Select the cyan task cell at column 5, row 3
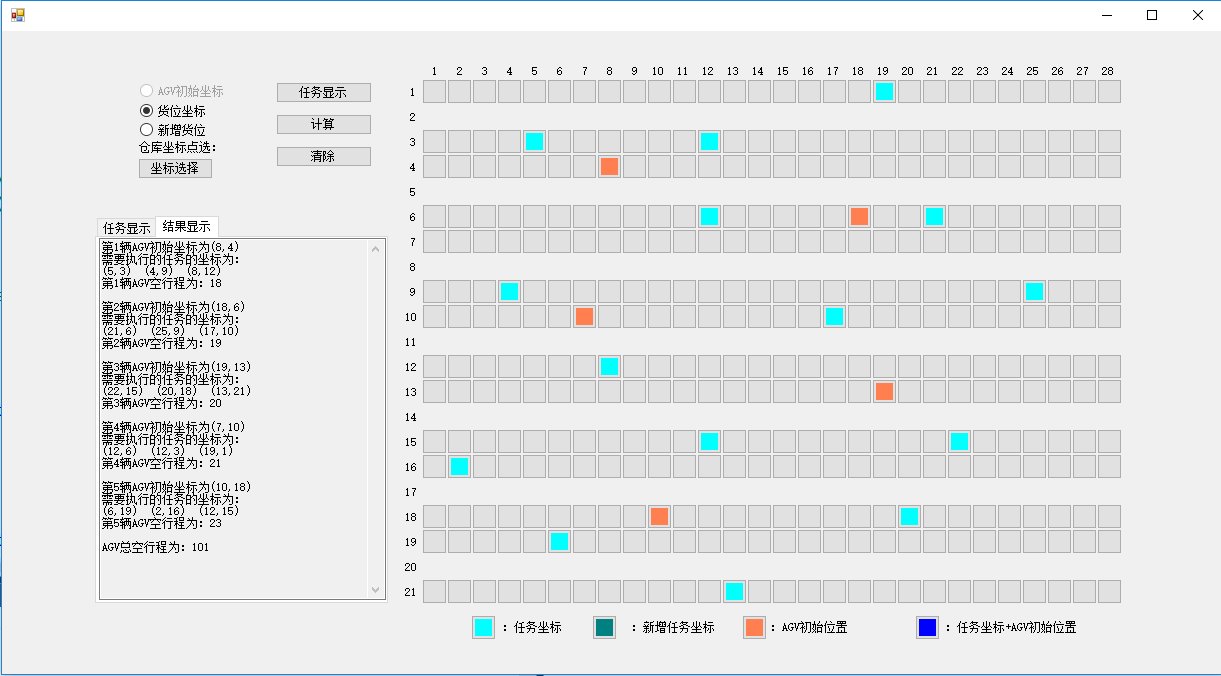This screenshot has width=1221, height=676. pos(534,141)
